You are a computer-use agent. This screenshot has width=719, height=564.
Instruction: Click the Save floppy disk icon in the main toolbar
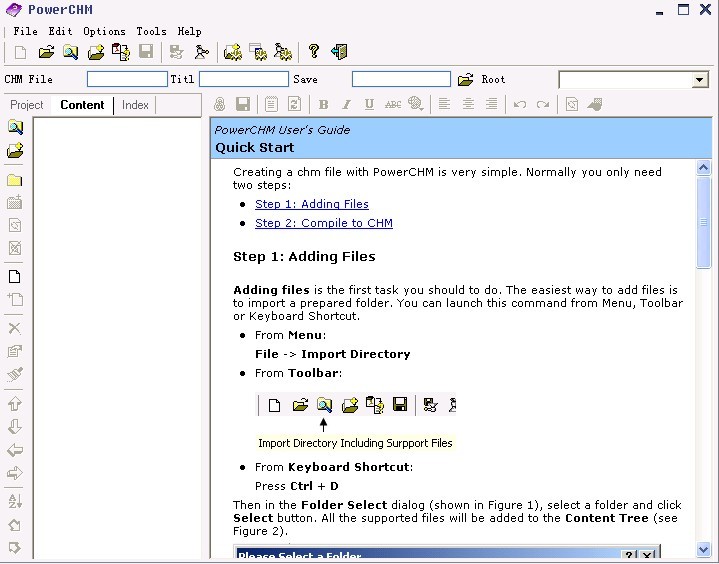146,52
